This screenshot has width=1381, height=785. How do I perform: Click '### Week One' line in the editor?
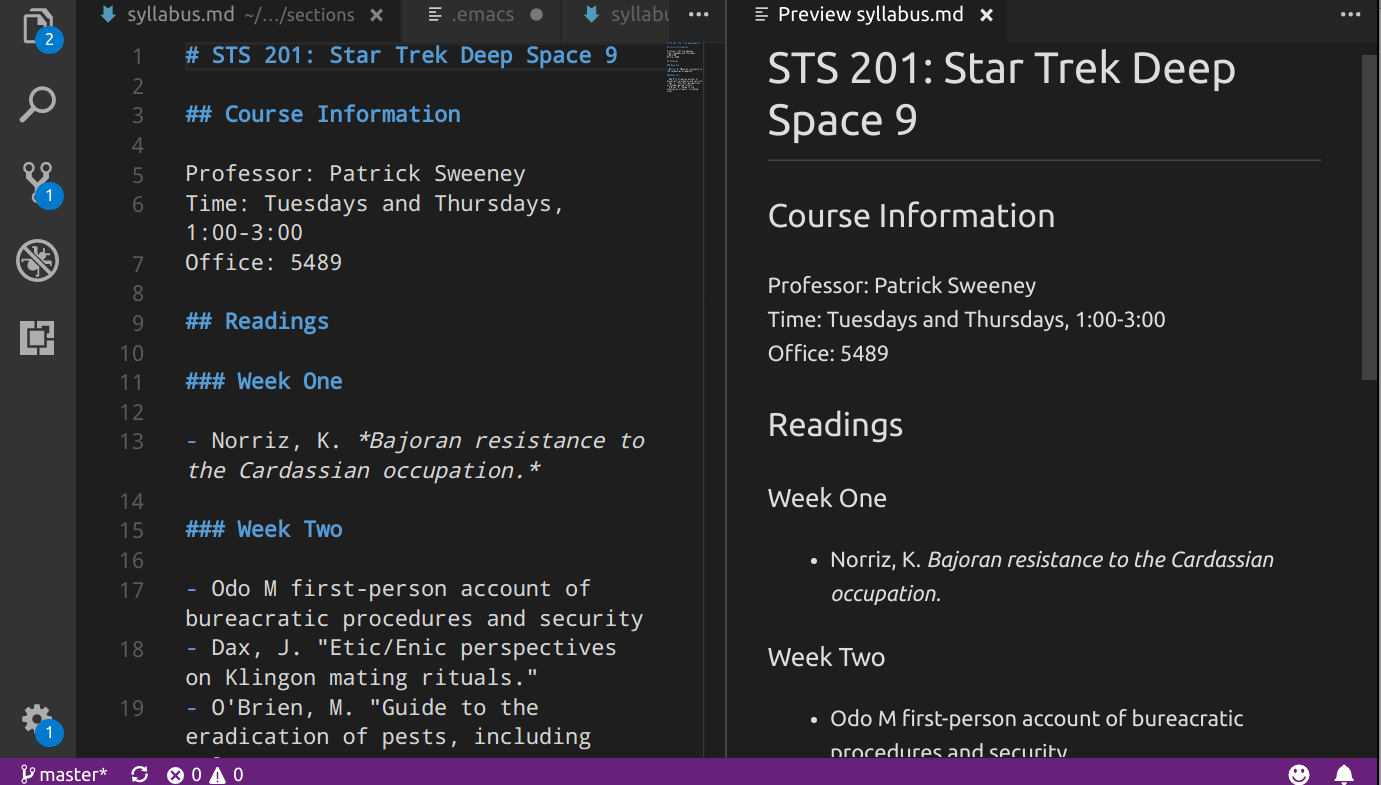(x=264, y=381)
